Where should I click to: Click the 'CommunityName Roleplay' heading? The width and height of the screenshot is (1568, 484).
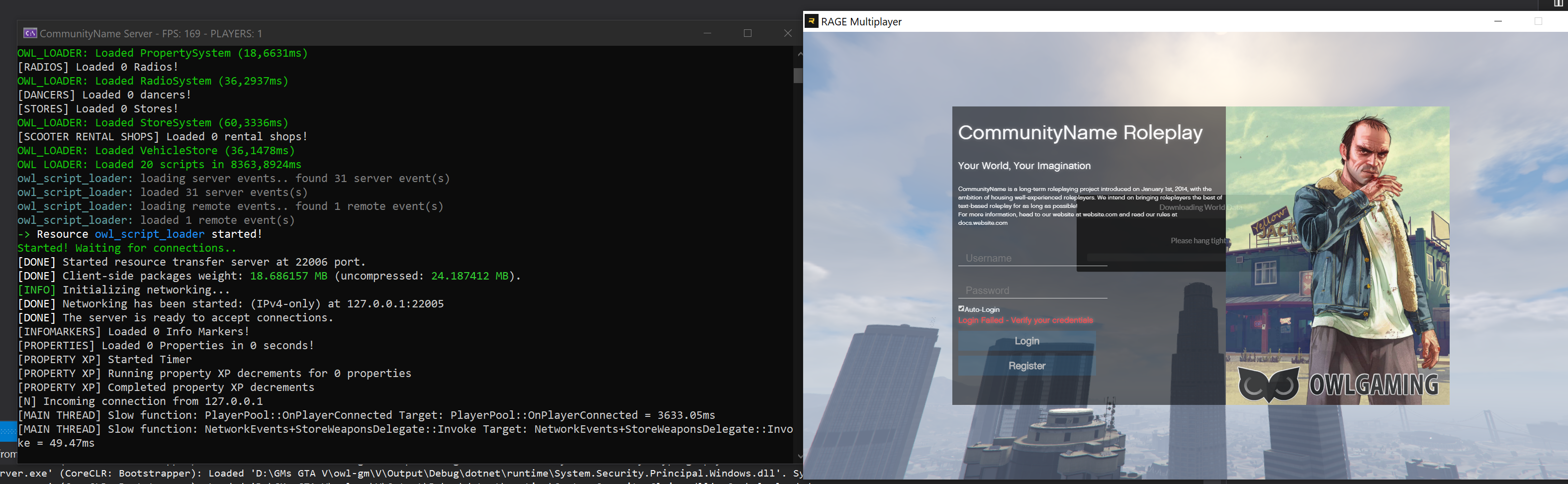(x=1080, y=133)
